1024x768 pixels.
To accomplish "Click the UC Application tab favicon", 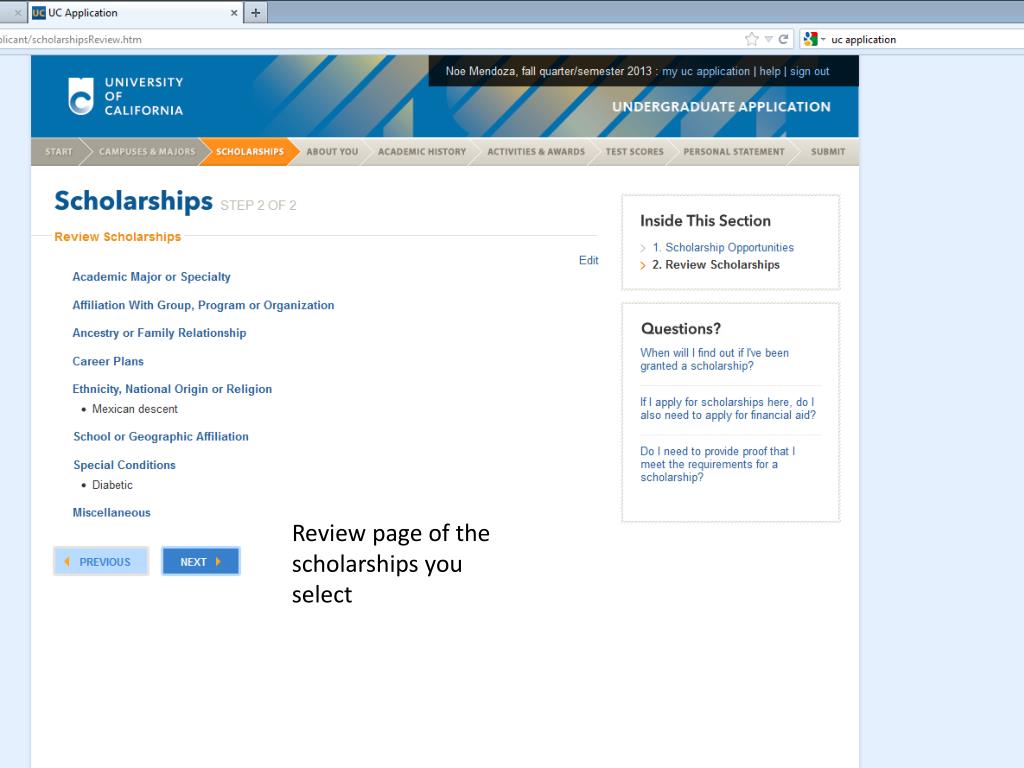I will [39, 12].
